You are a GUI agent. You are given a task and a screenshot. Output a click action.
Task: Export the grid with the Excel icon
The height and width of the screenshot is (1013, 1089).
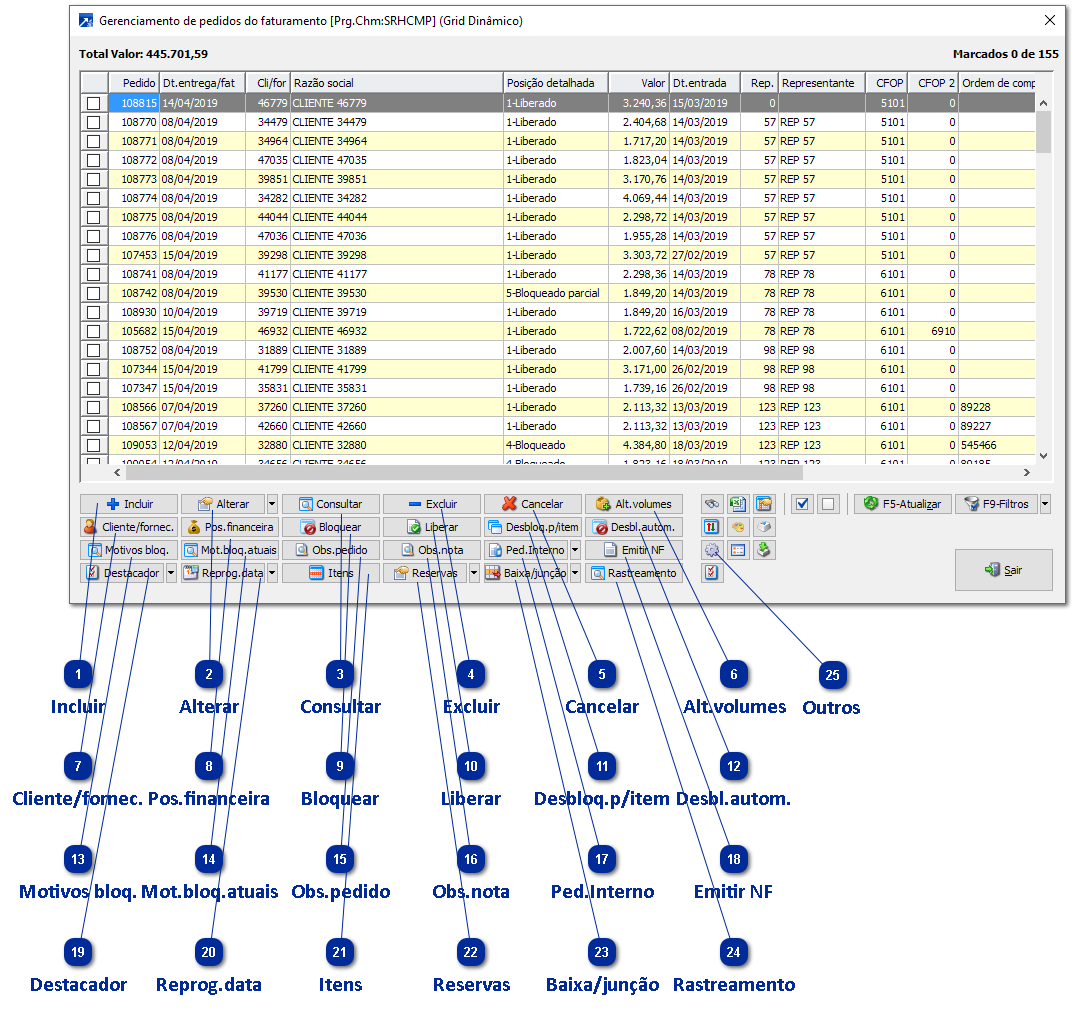click(738, 504)
